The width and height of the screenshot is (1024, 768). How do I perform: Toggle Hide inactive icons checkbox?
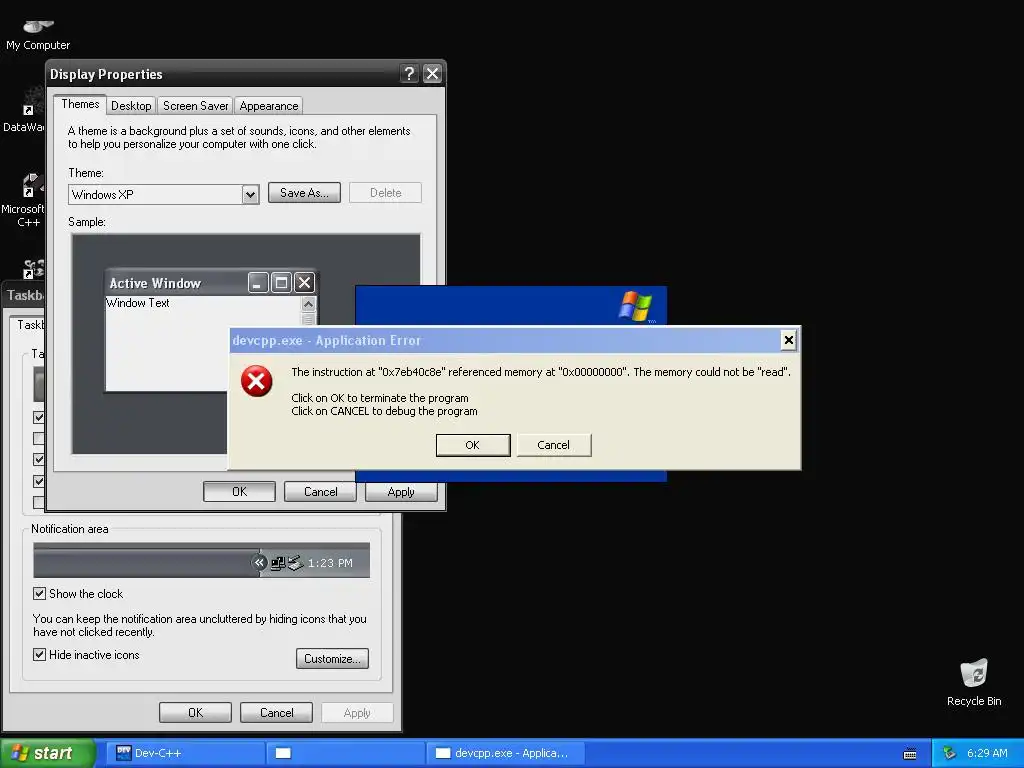click(x=39, y=654)
